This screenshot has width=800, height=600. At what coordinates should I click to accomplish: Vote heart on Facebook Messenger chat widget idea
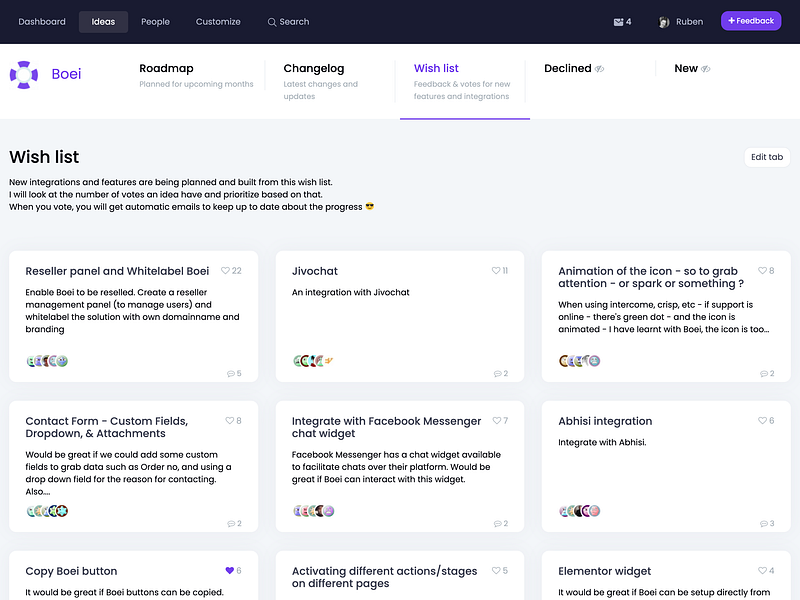[496, 420]
